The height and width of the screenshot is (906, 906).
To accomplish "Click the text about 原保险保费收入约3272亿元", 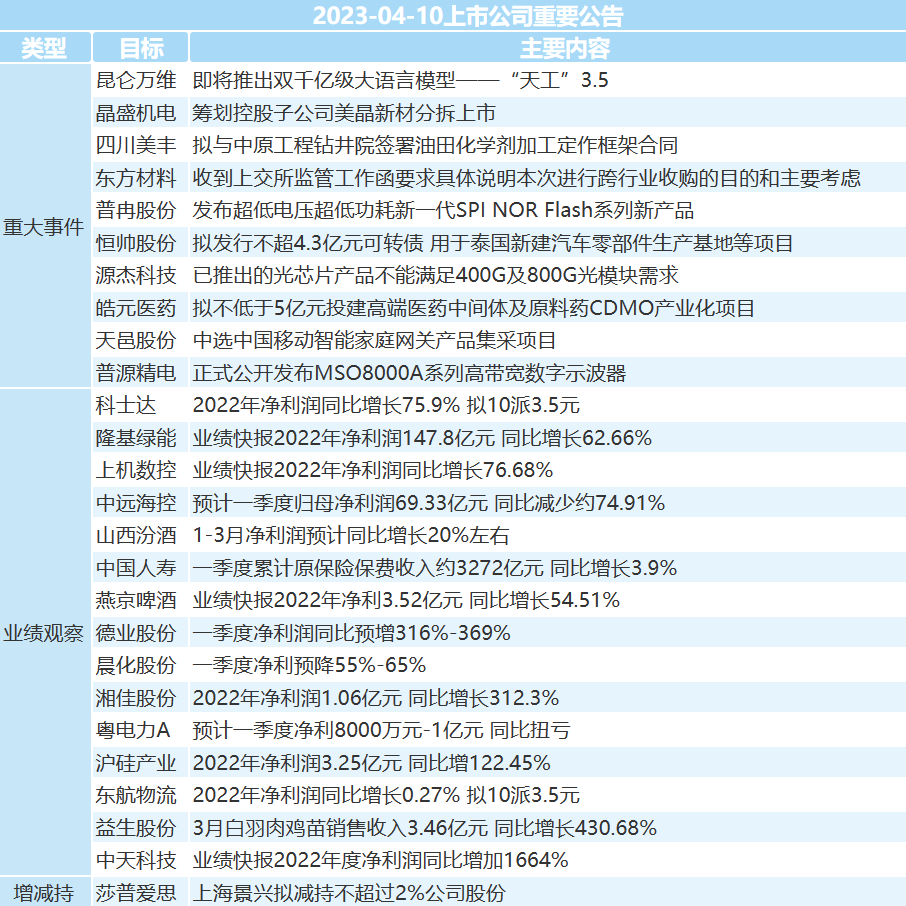I will click(x=435, y=567).
